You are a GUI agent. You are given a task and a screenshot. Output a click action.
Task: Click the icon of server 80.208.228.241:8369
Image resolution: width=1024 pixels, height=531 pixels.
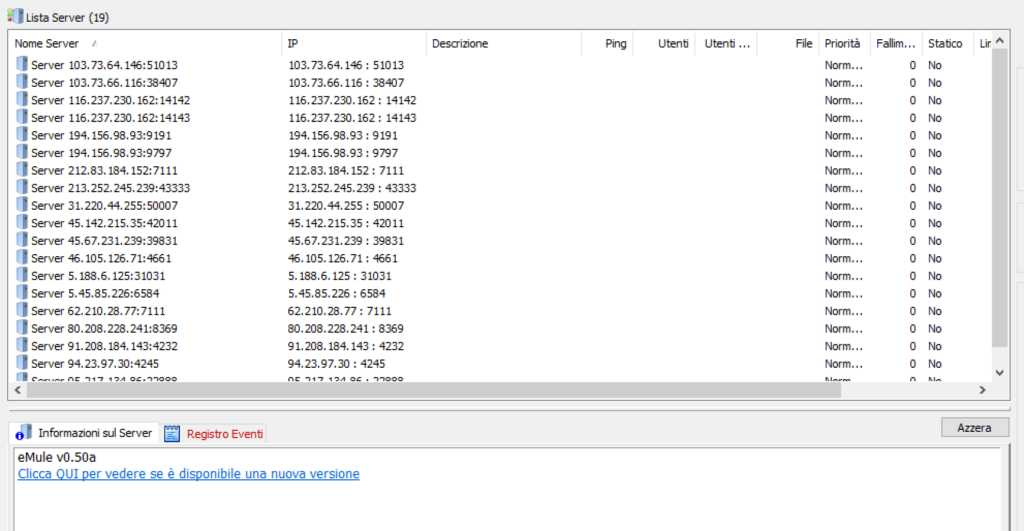click(22, 329)
